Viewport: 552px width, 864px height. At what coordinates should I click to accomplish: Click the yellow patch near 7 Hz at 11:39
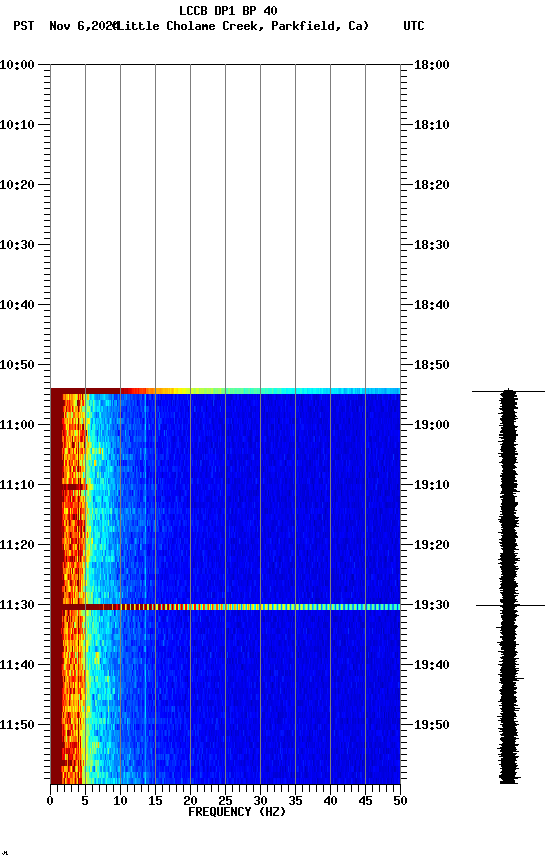tap(98, 657)
